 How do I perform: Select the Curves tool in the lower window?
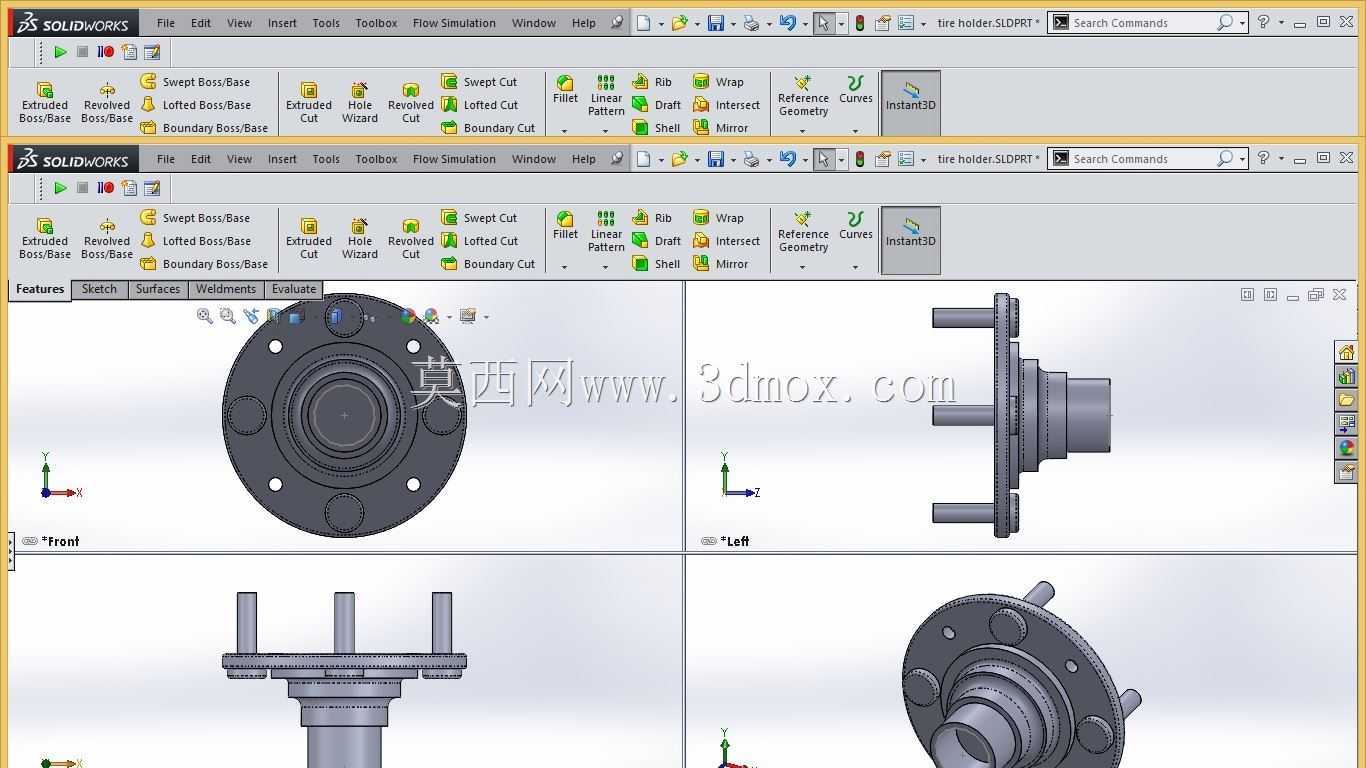(x=855, y=225)
